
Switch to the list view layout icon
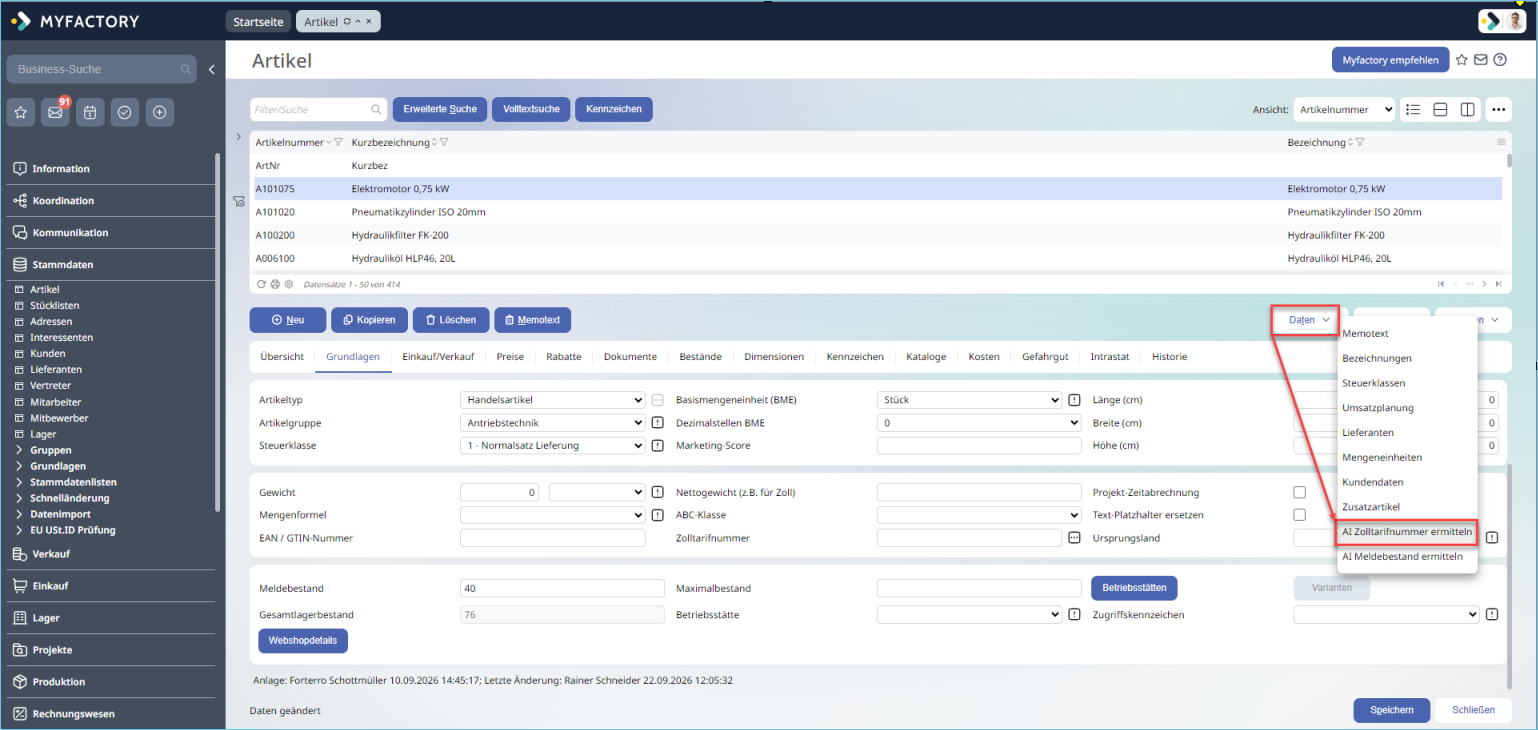(x=1413, y=109)
